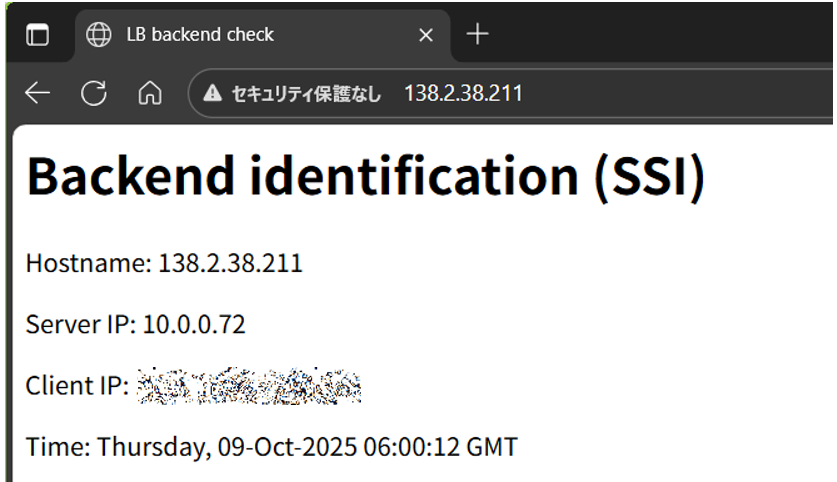Click the globe favicon on the tab
The height and width of the screenshot is (482, 837).
point(99,35)
